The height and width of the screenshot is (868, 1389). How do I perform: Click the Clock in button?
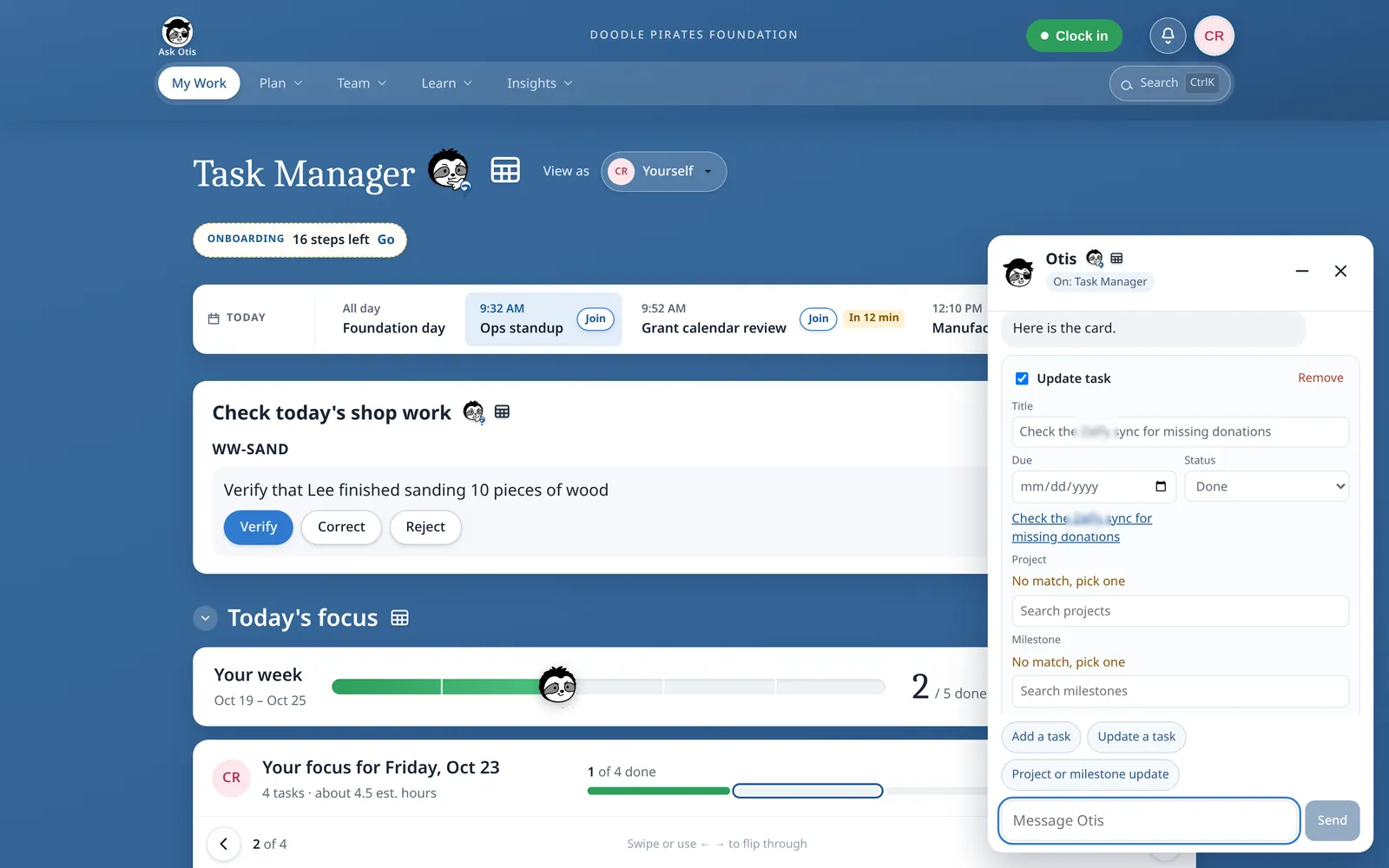(x=1074, y=36)
